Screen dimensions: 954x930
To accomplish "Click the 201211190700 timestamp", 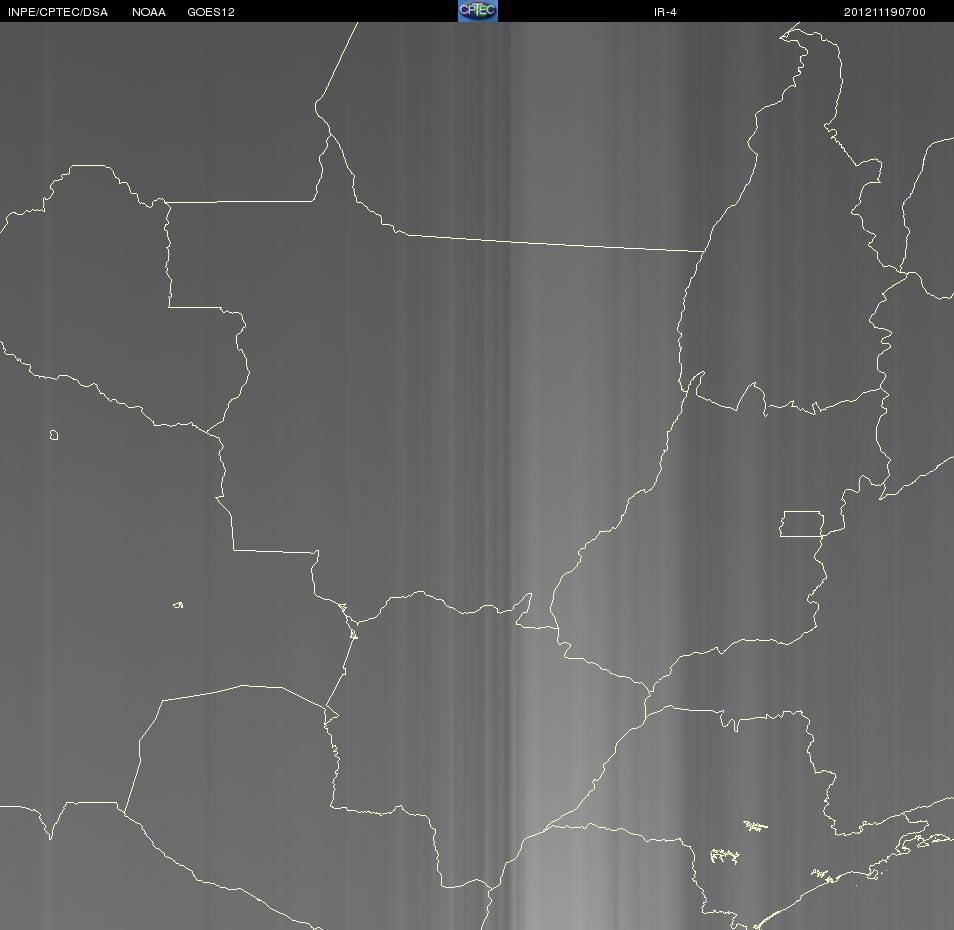I will [885, 12].
